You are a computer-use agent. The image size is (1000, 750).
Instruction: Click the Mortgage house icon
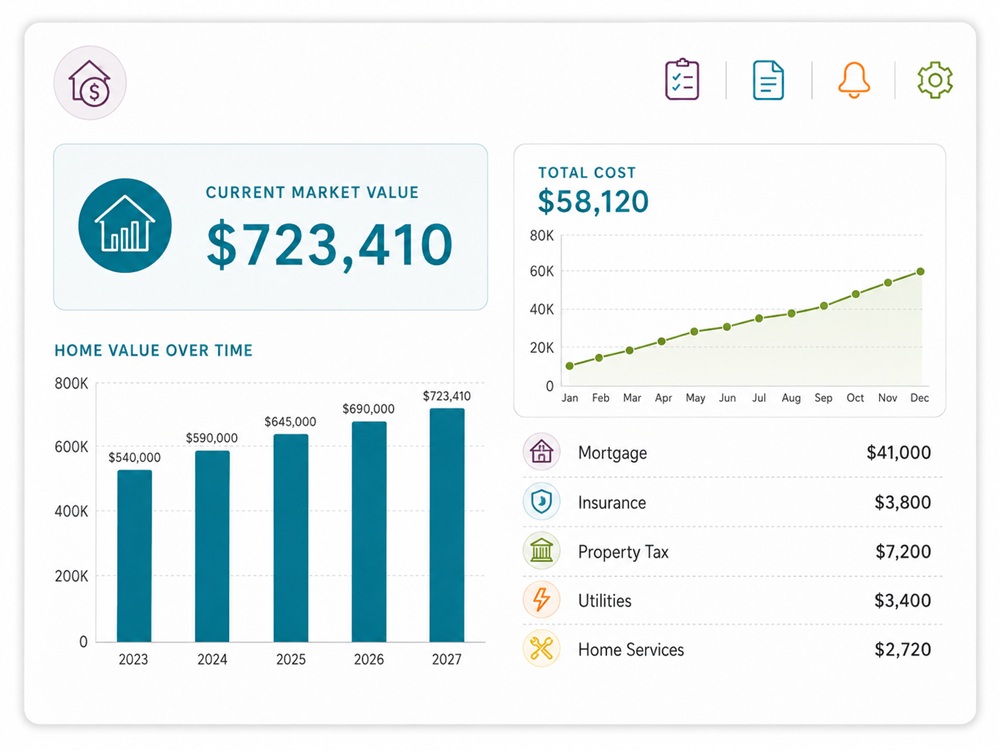point(541,452)
